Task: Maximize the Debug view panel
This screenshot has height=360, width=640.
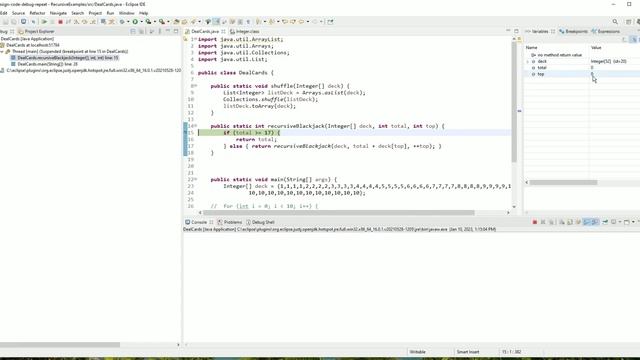Action: [176, 31]
